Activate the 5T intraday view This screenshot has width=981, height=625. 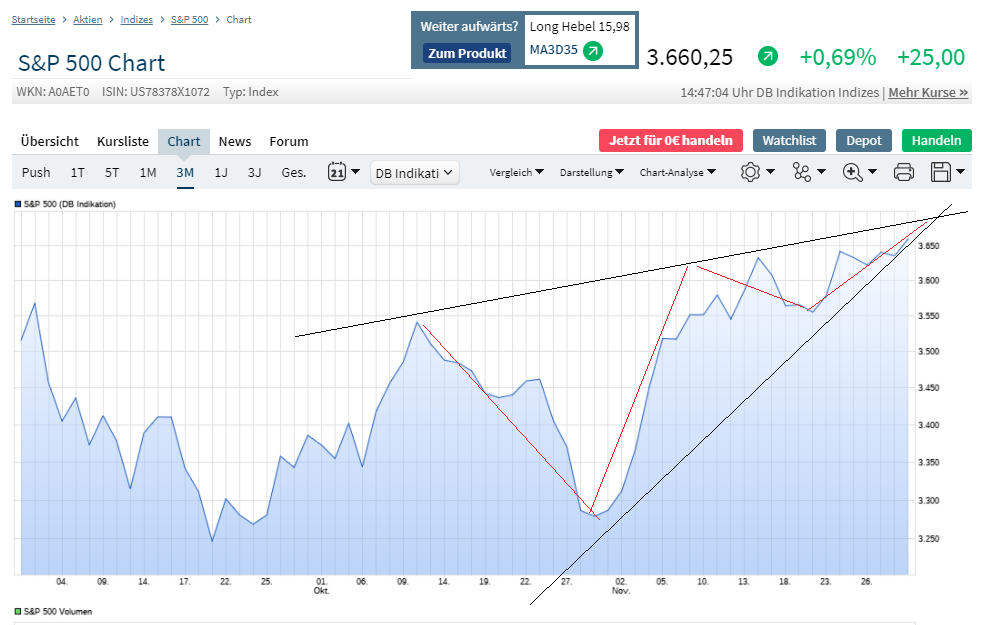(x=111, y=171)
